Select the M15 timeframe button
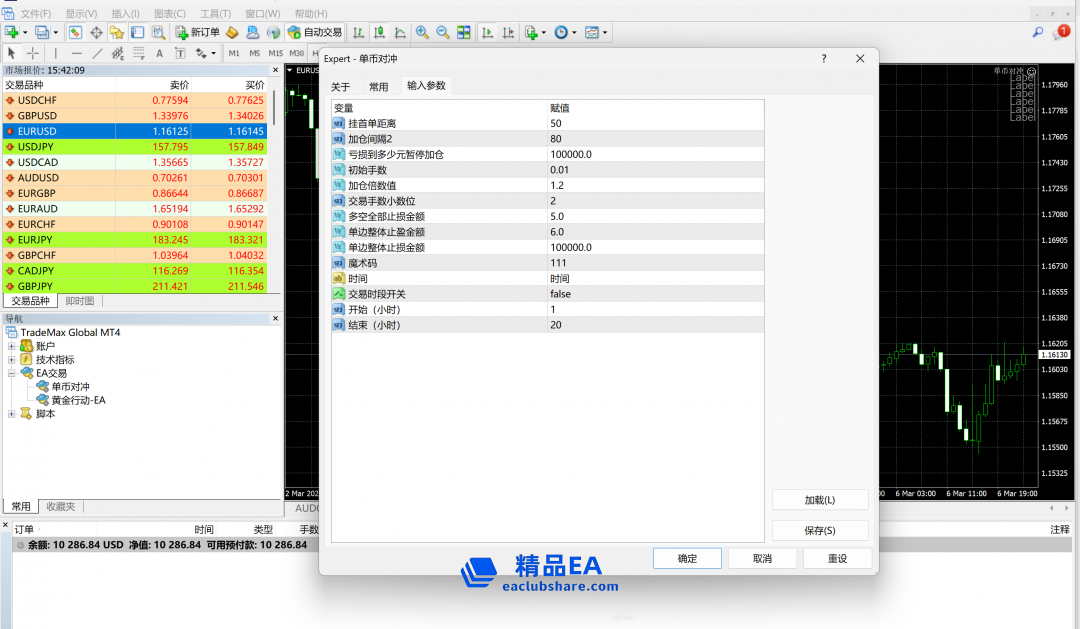 click(275, 53)
